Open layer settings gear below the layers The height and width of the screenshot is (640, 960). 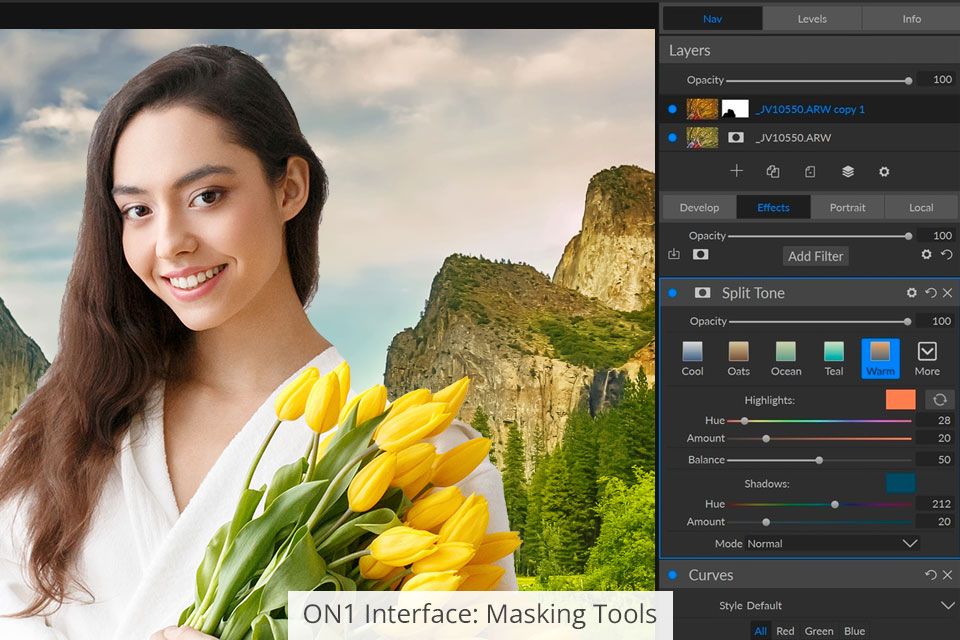884,171
